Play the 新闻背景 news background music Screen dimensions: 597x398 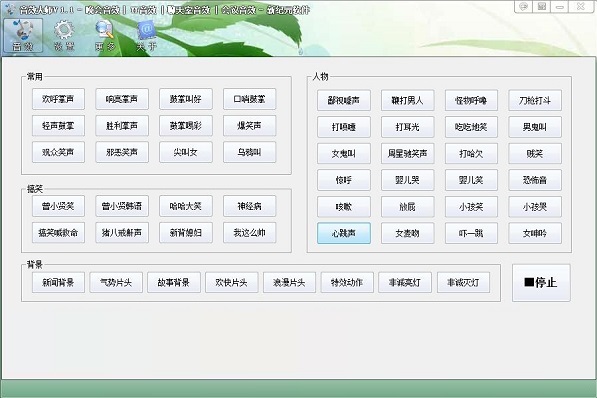[58, 283]
